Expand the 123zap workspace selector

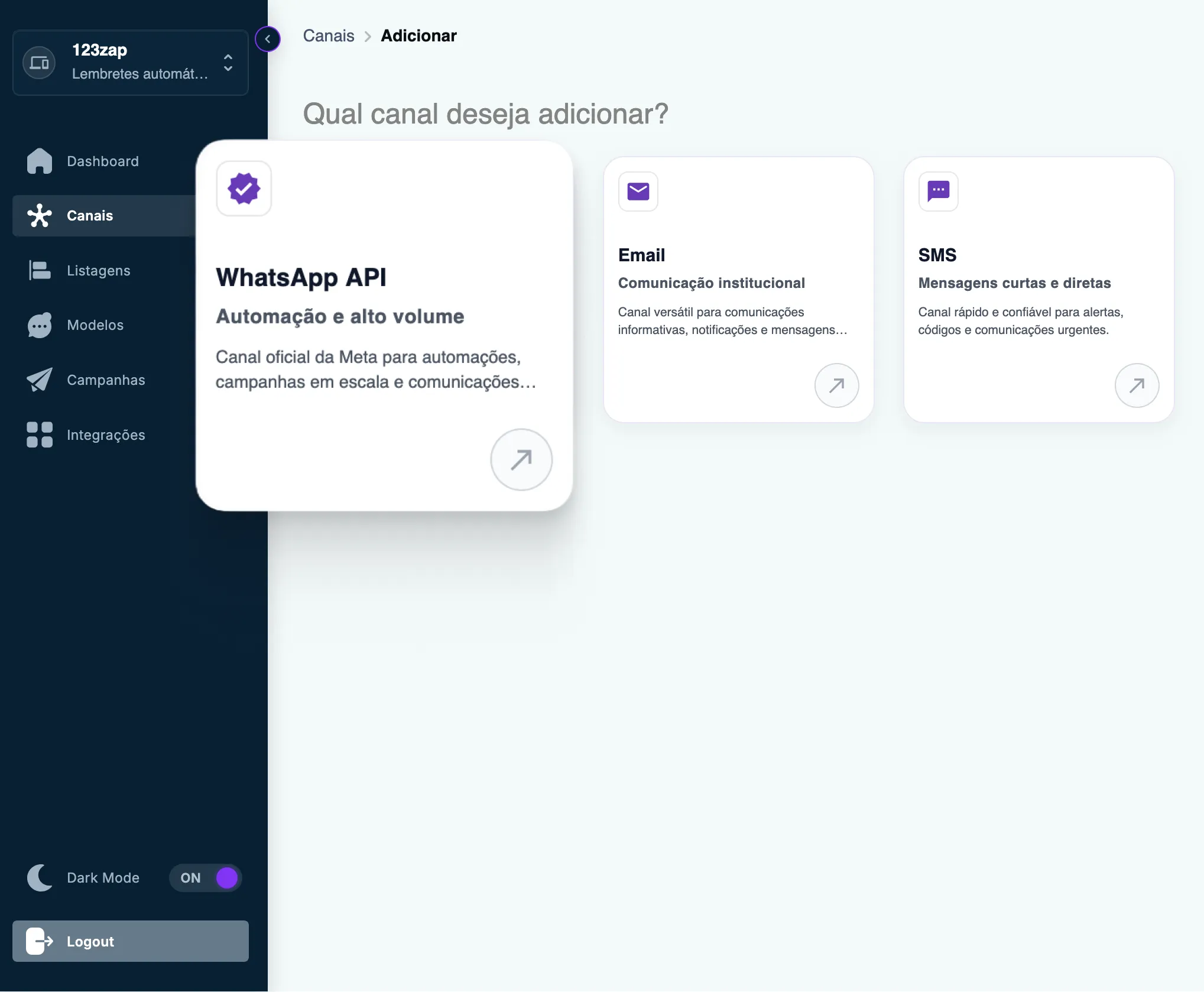tap(131, 62)
